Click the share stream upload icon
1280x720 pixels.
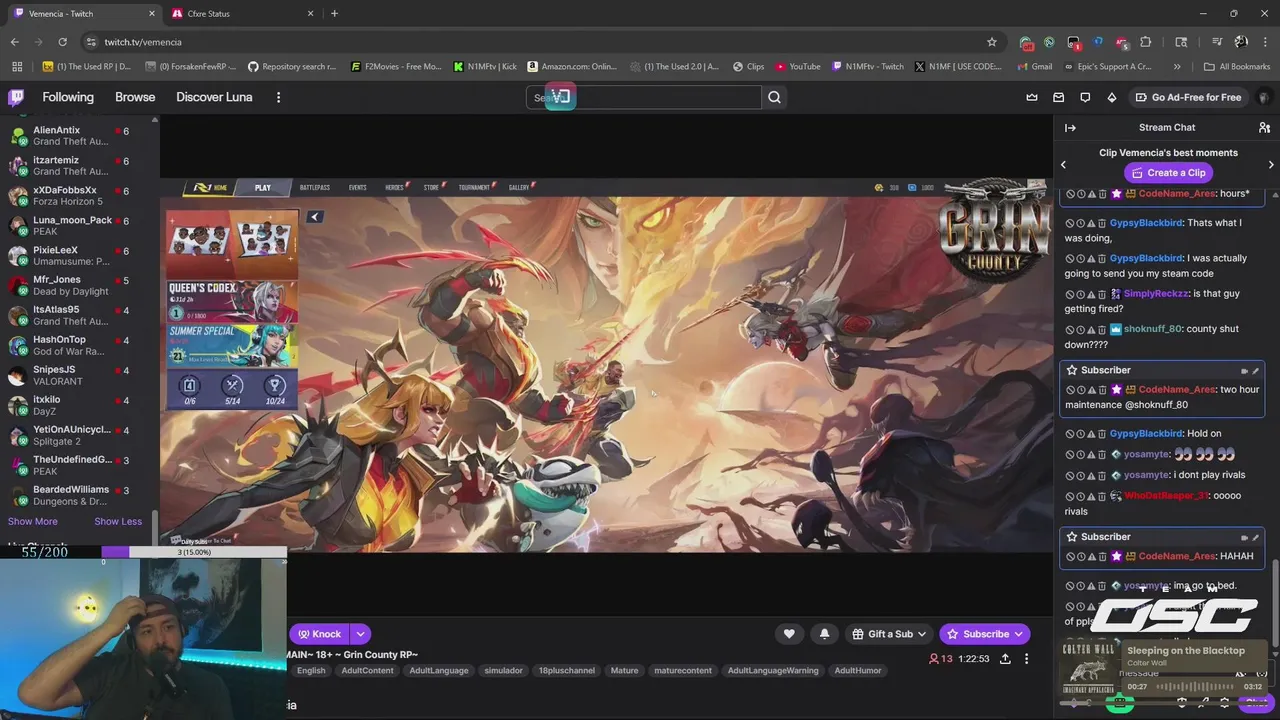[x=1005, y=659]
